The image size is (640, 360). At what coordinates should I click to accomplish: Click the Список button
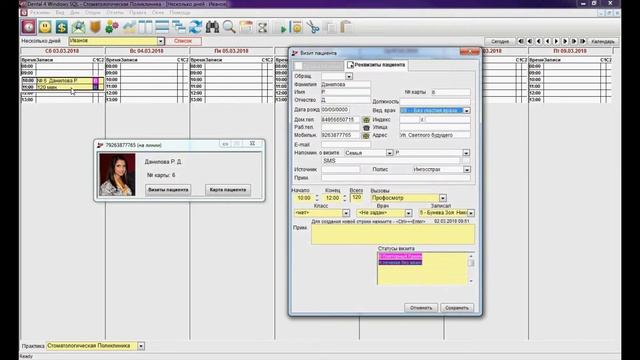coord(183,41)
